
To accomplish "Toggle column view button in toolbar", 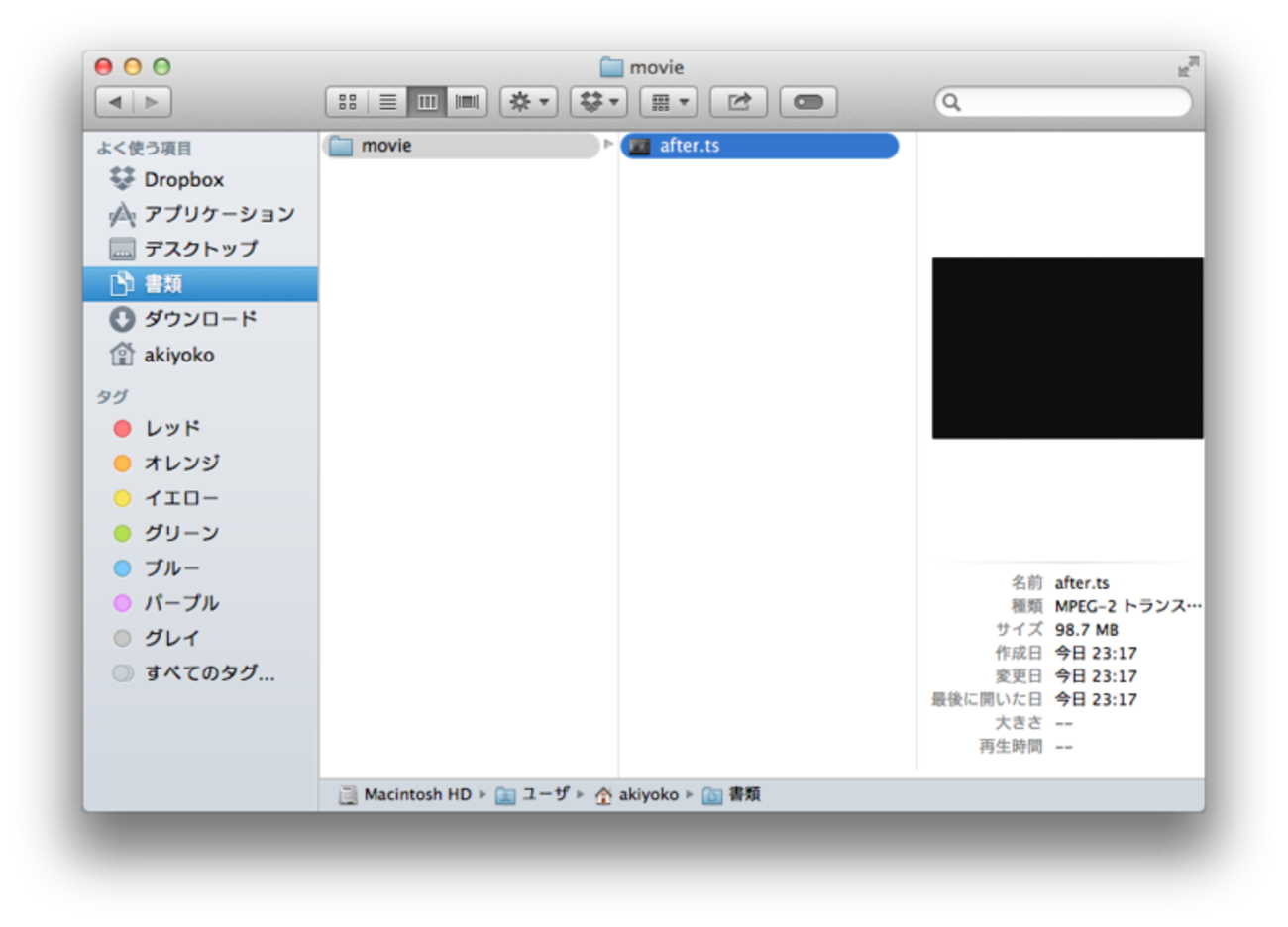I will [x=427, y=102].
